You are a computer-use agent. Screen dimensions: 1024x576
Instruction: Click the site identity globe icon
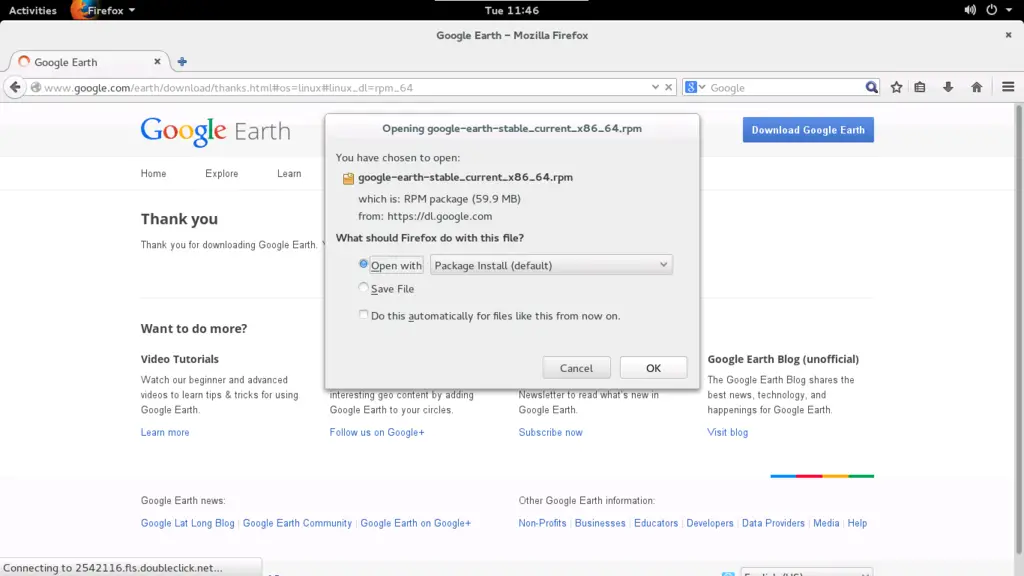pyautogui.click(x=36, y=88)
